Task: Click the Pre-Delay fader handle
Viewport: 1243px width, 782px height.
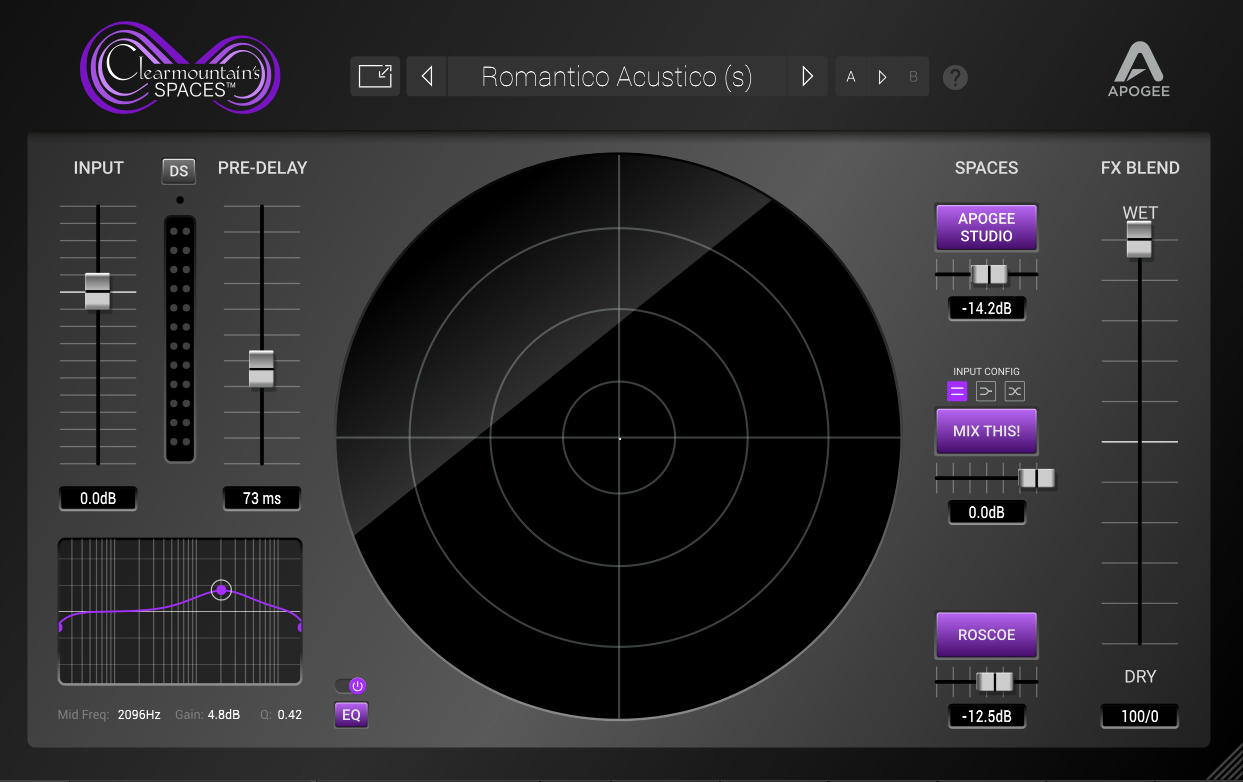Action: click(261, 369)
